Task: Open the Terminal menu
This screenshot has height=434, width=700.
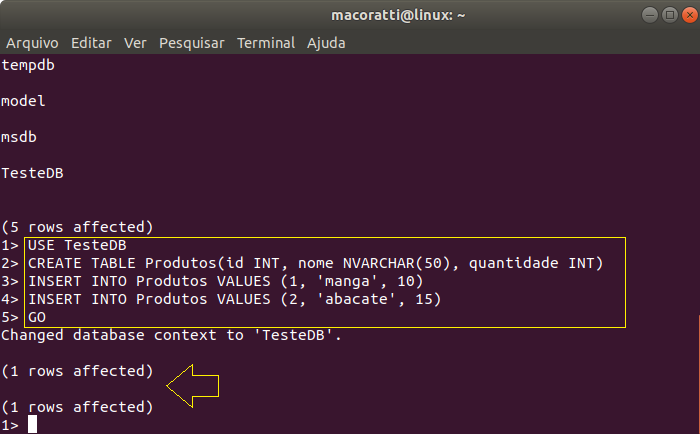Action: coord(266,43)
